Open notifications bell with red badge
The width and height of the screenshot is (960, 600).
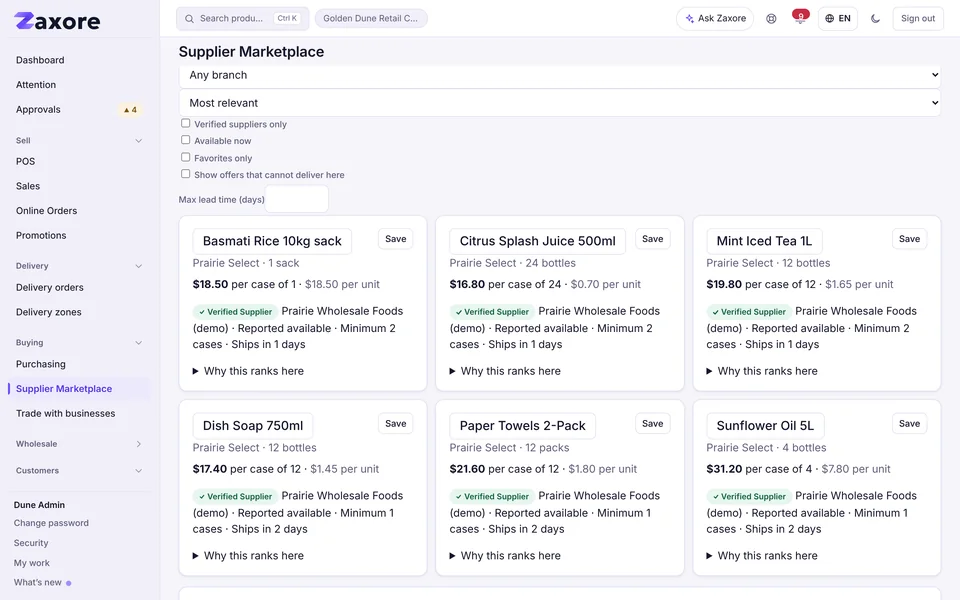[800, 17]
